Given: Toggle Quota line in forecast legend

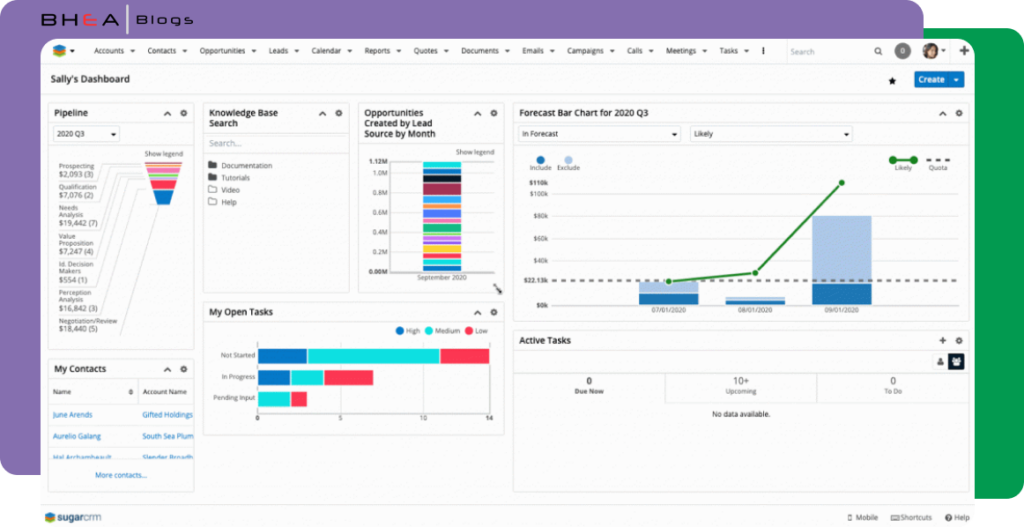Looking at the screenshot, I should pyautogui.click(x=938, y=163).
